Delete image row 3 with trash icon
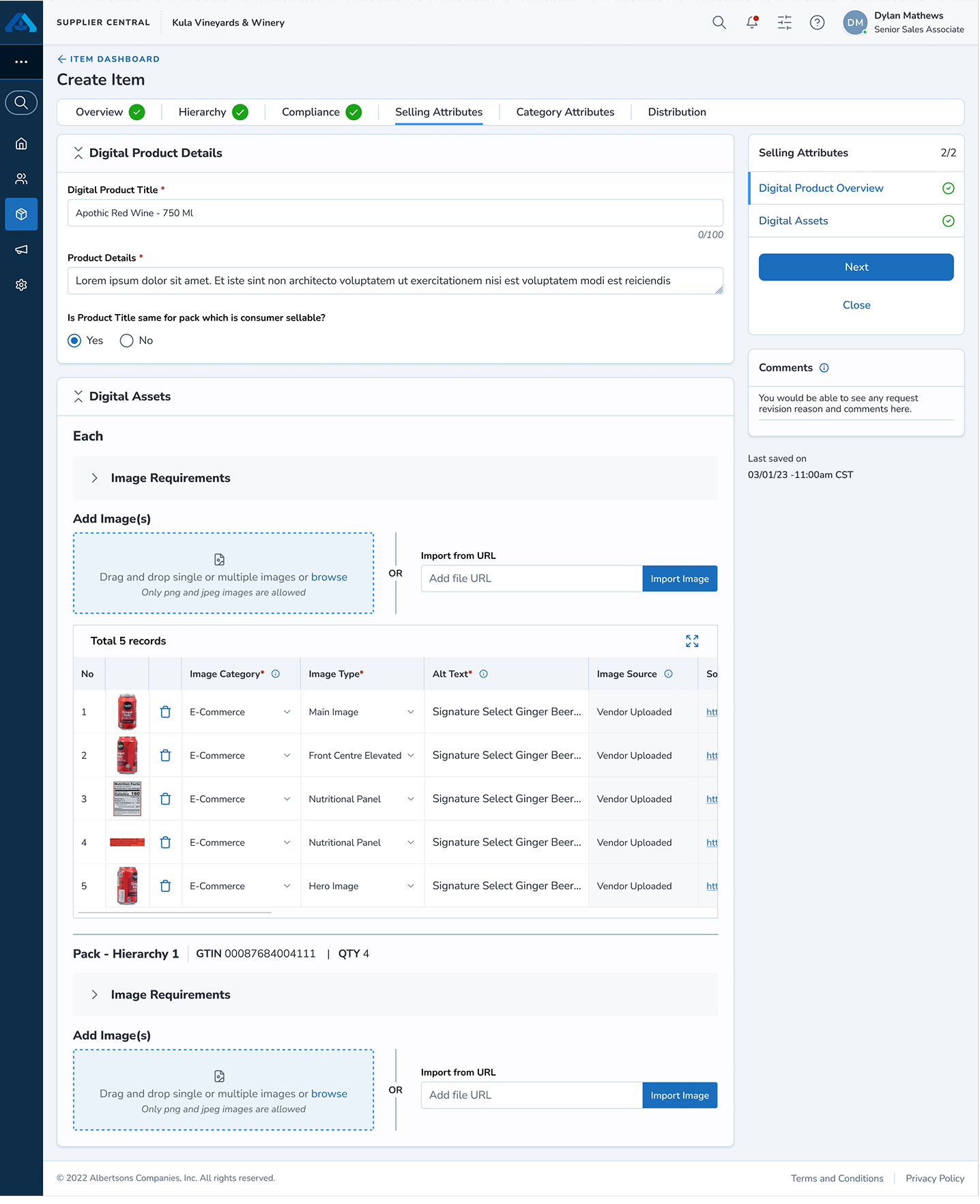 click(x=165, y=800)
